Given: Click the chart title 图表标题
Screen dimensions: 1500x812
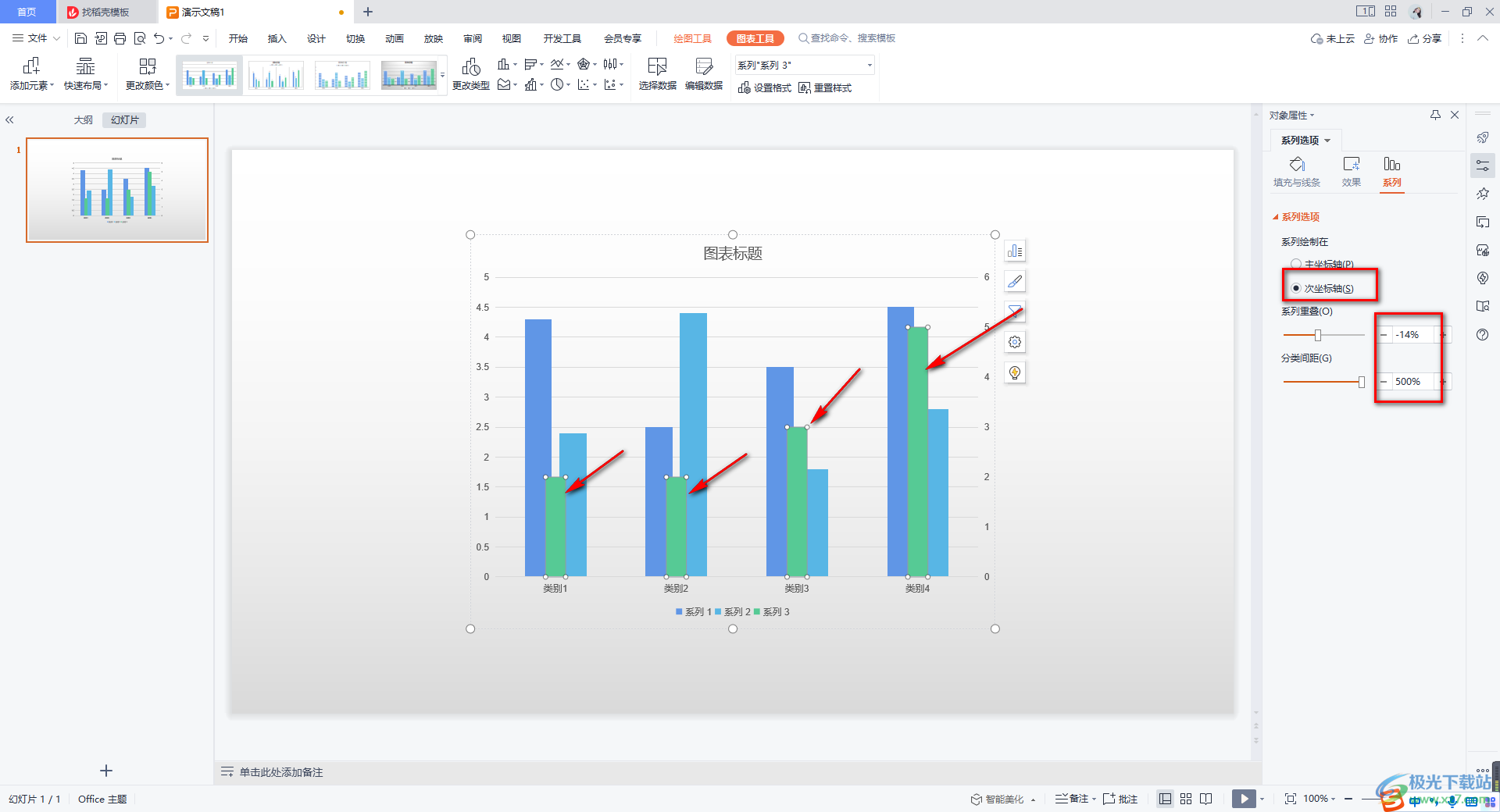Looking at the screenshot, I should (733, 254).
